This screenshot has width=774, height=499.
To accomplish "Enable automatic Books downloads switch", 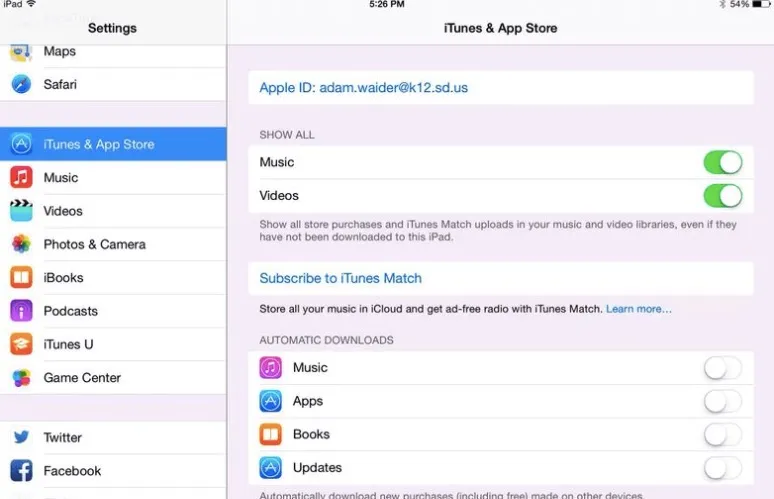I will tap(723, 435).
